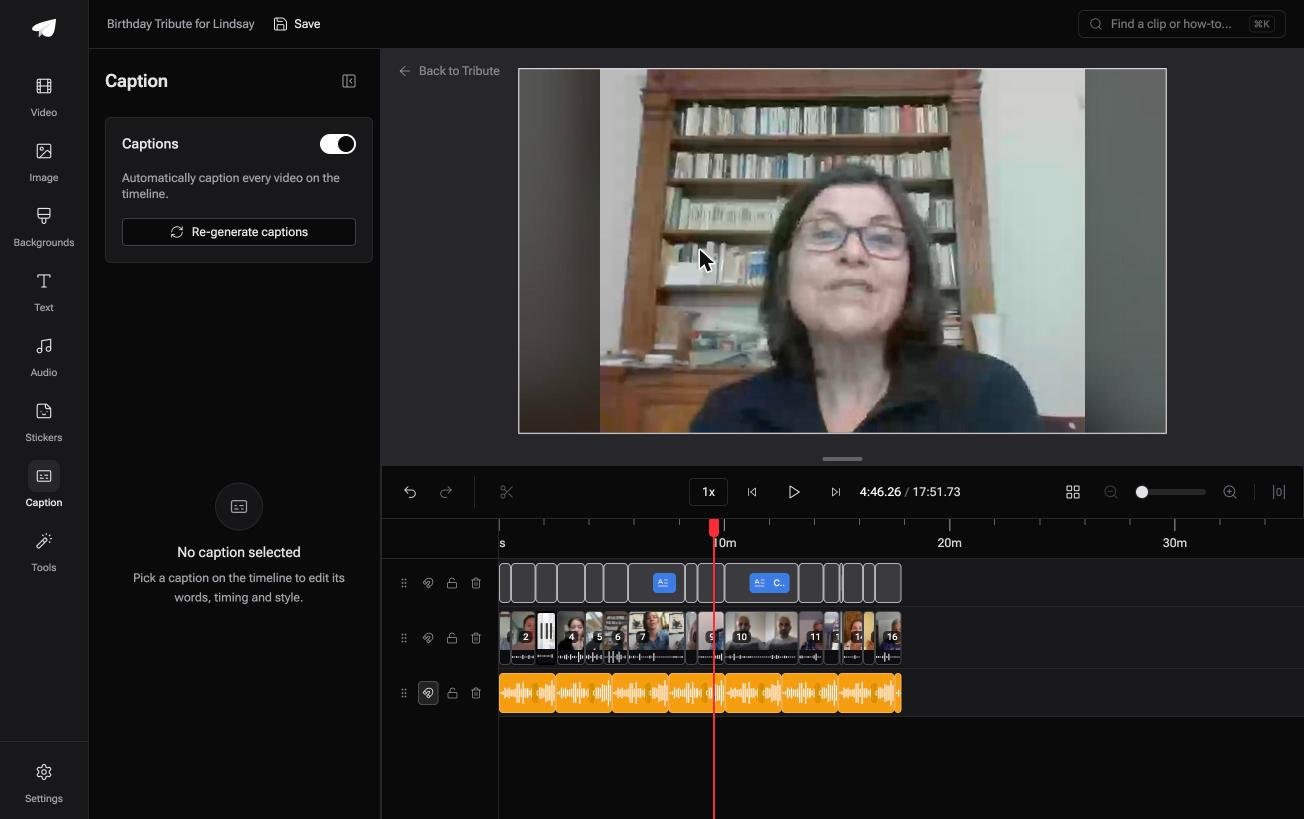This screenshot has height=819, width=1304.
Task: Zoom out the timeline
Action: (x=1111, y=492)
